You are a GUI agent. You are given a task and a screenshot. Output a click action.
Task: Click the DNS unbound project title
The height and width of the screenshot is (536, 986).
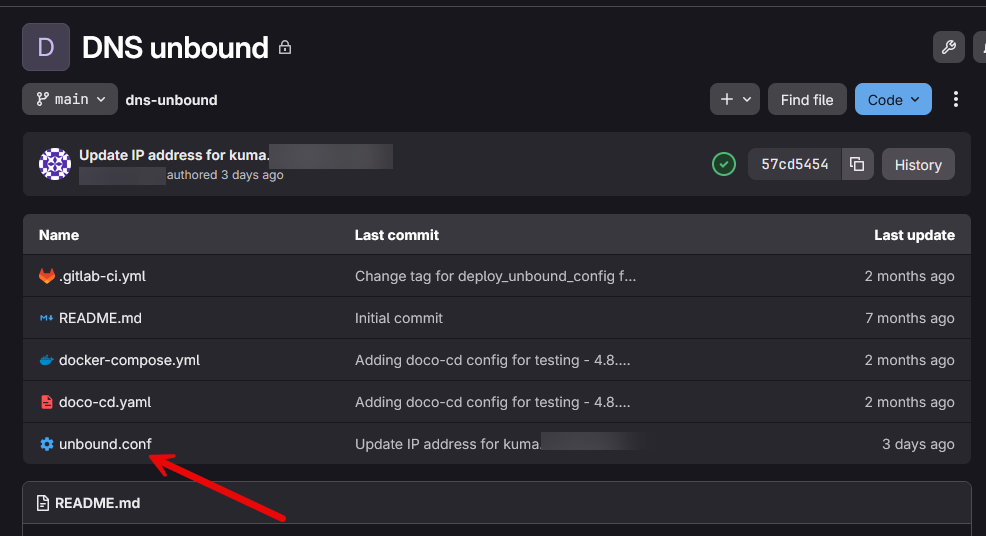(x=175, y=48)
